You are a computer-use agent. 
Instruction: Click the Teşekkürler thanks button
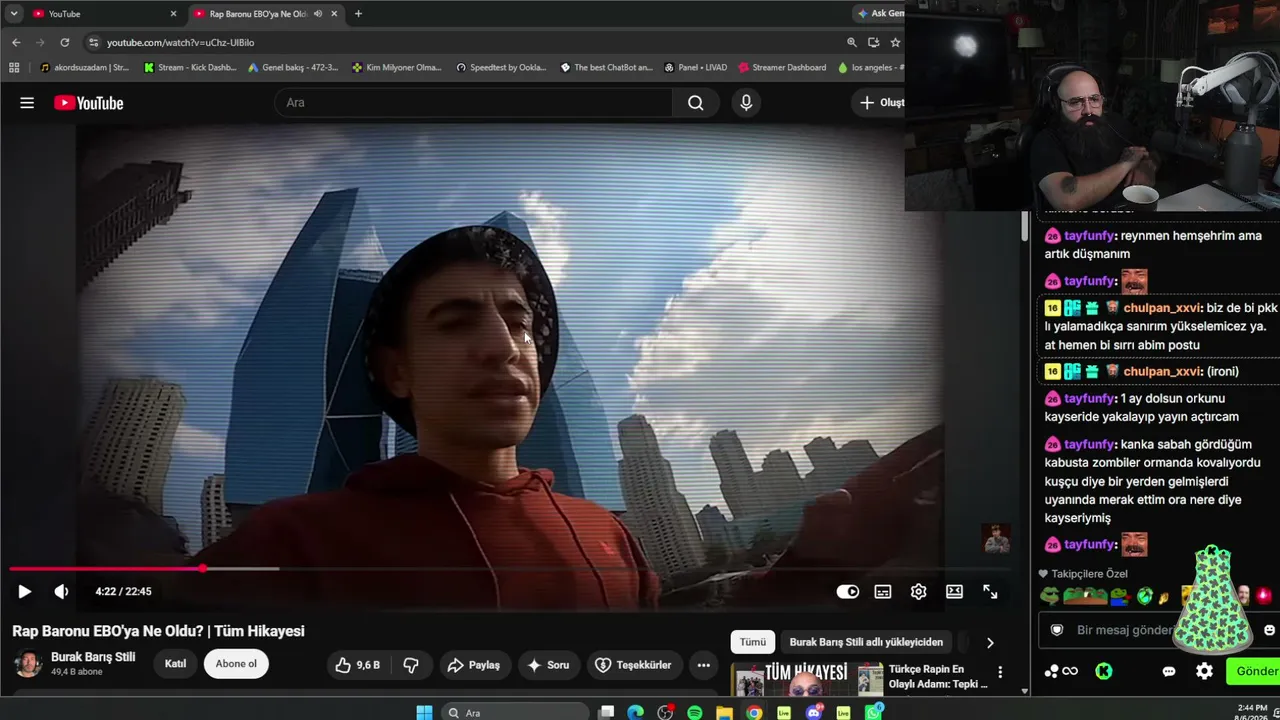pos(633,665)
